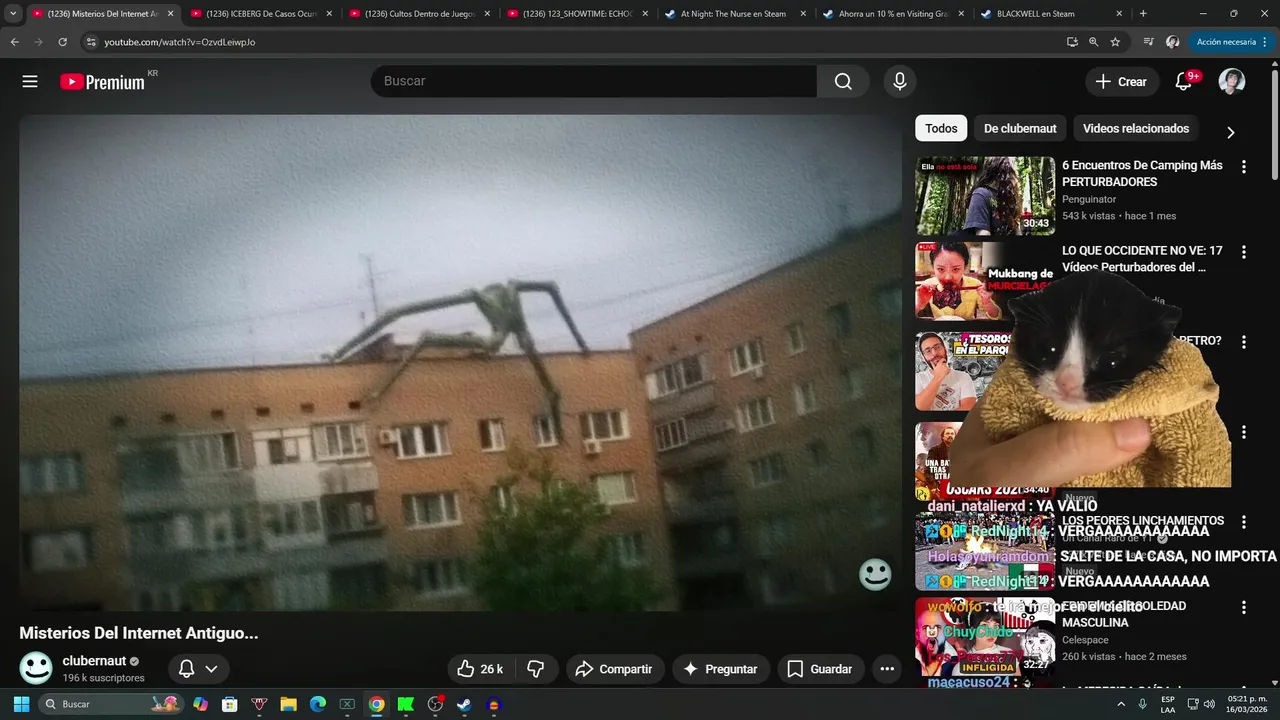Screen dimensions: 1280x720
Task: Open the clubernaut channel name link
Action: 94,661
